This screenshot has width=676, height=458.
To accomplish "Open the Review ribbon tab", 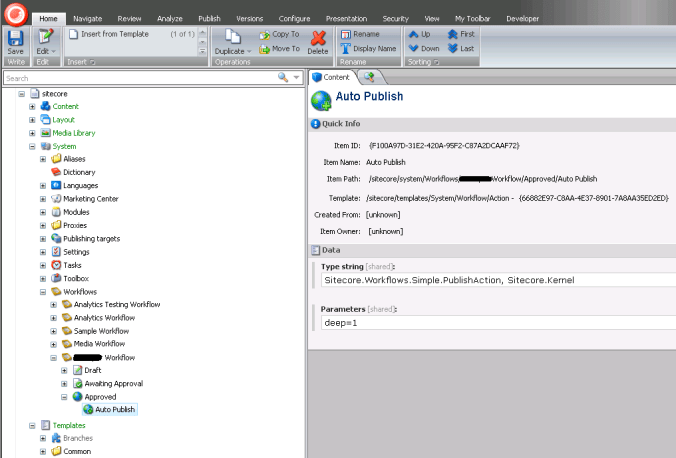I will [129, 19].
